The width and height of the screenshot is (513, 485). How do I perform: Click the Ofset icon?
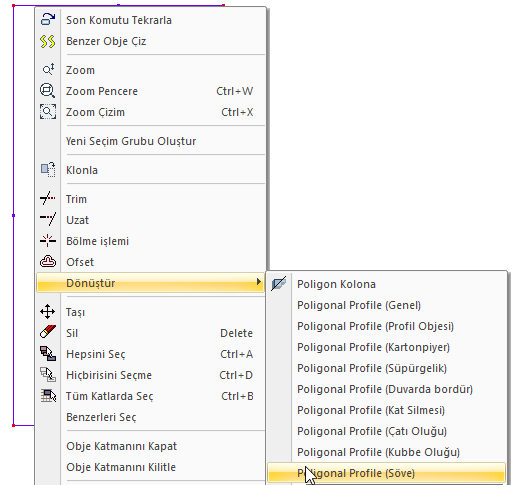point(48,262)
